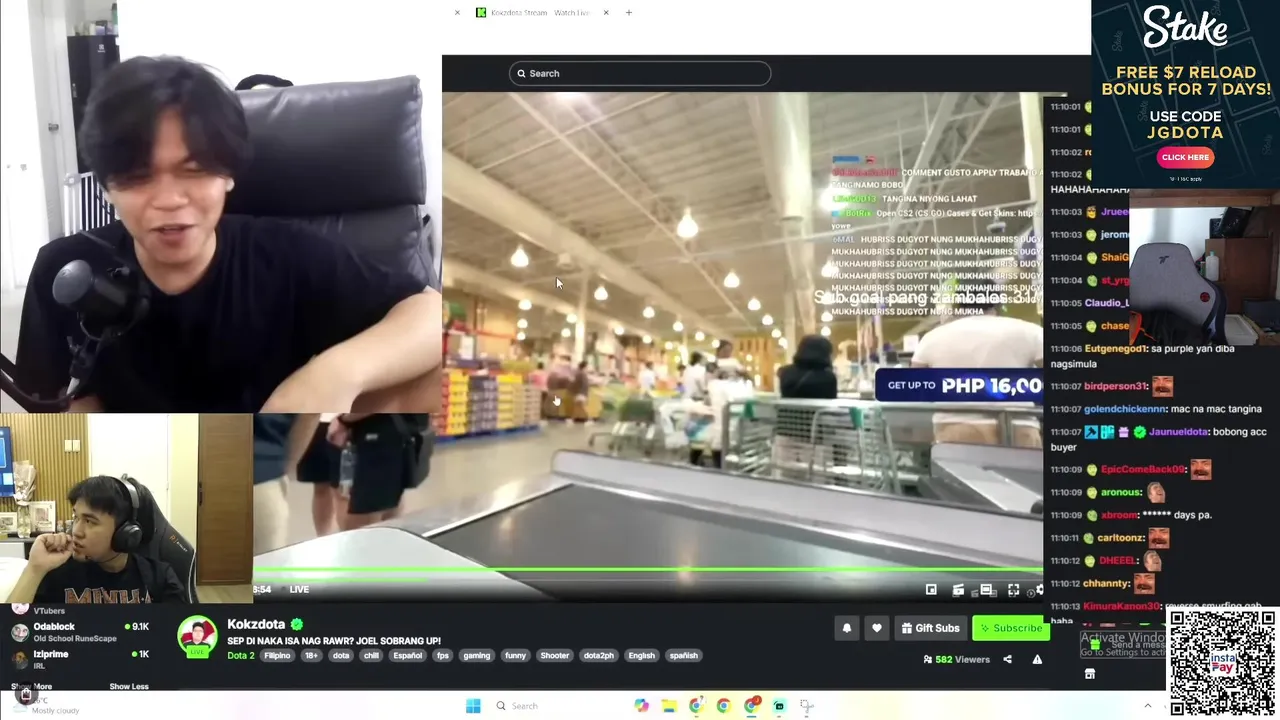Click the JGDOTA promo code text
Viewport: 1280px width, 720px height.
tap(1185, 131)
